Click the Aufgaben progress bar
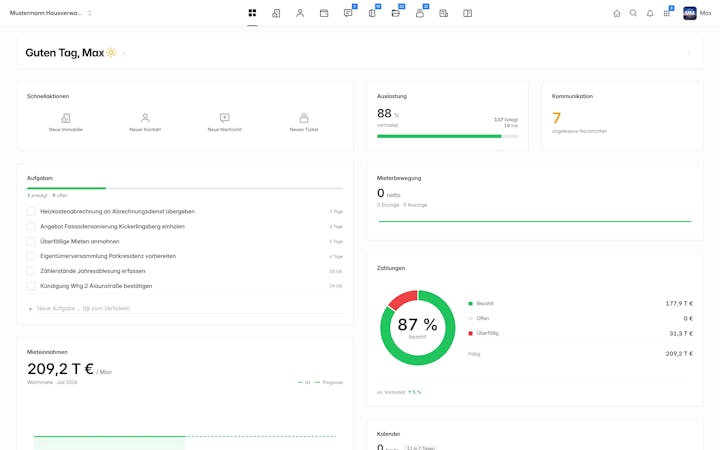Screen dimensions: 720x450 tap(185, 188)
